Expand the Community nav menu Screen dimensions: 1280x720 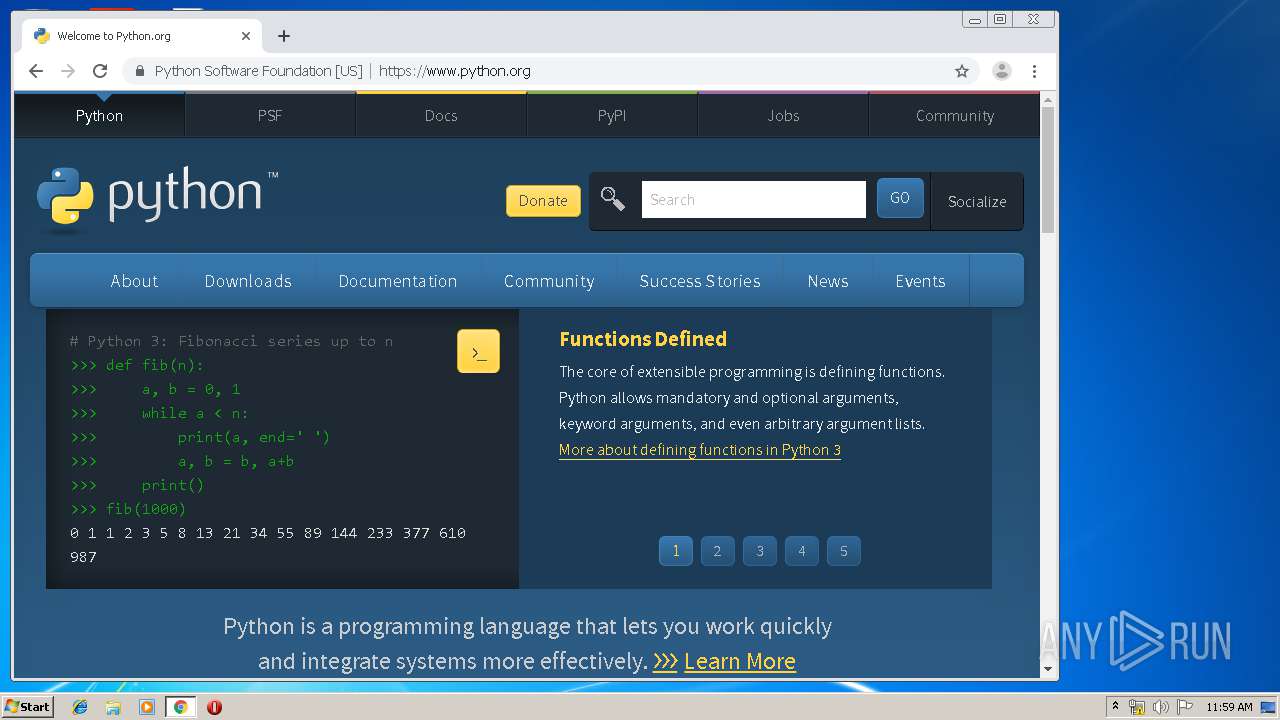[x=549, y=281]
